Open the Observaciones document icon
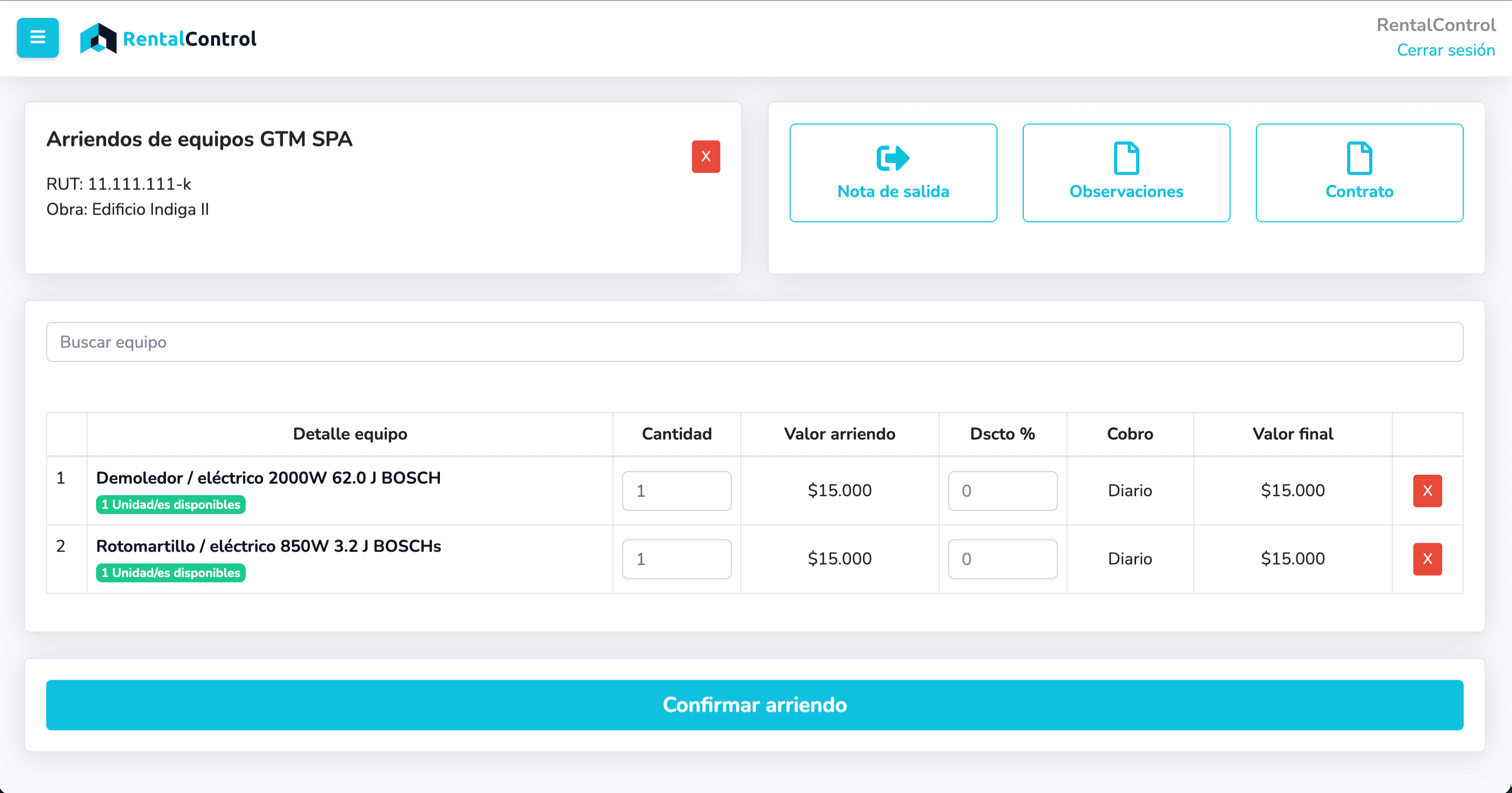The height and width of the screenshot is (793, 1512). (1126, 159)
